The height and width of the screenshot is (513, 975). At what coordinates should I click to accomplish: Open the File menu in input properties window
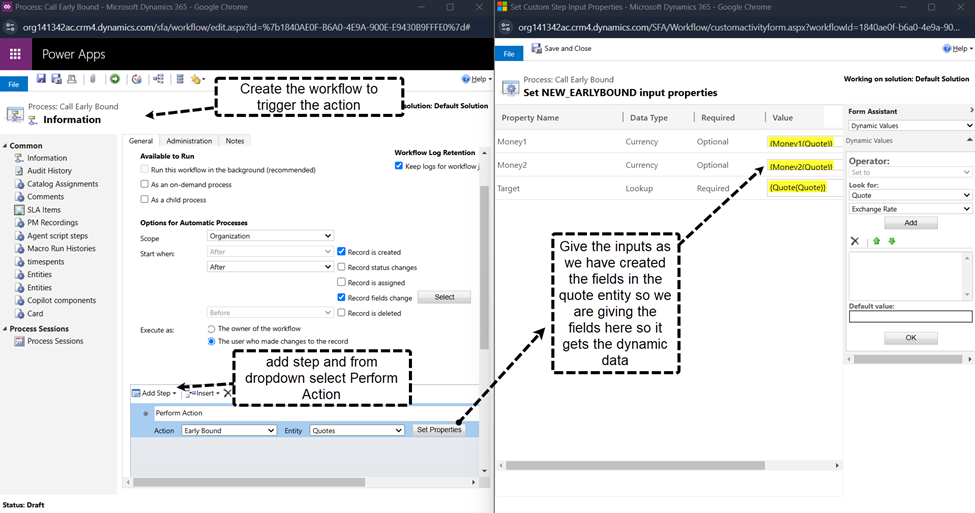point(509,53)
